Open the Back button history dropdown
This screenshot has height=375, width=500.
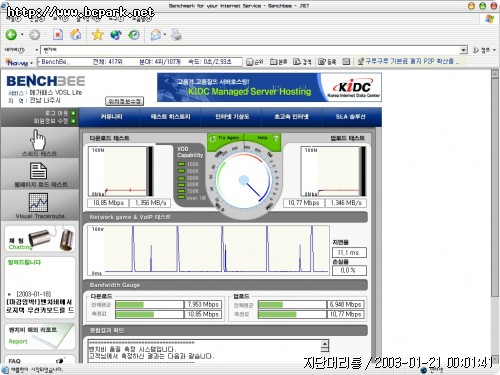coord(22,34)
